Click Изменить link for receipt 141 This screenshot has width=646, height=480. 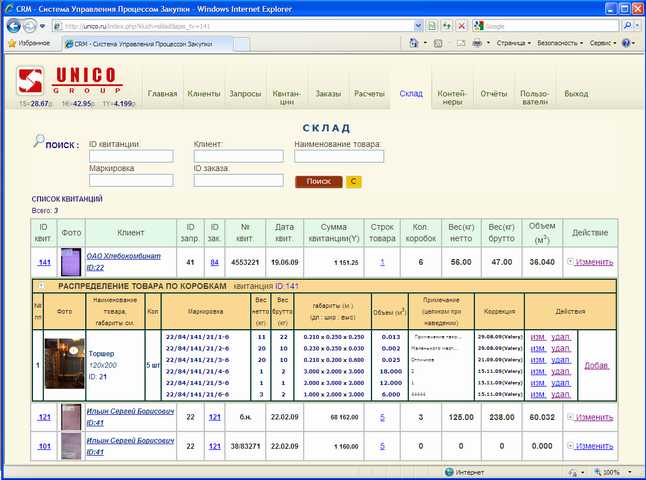pos(594,262)
